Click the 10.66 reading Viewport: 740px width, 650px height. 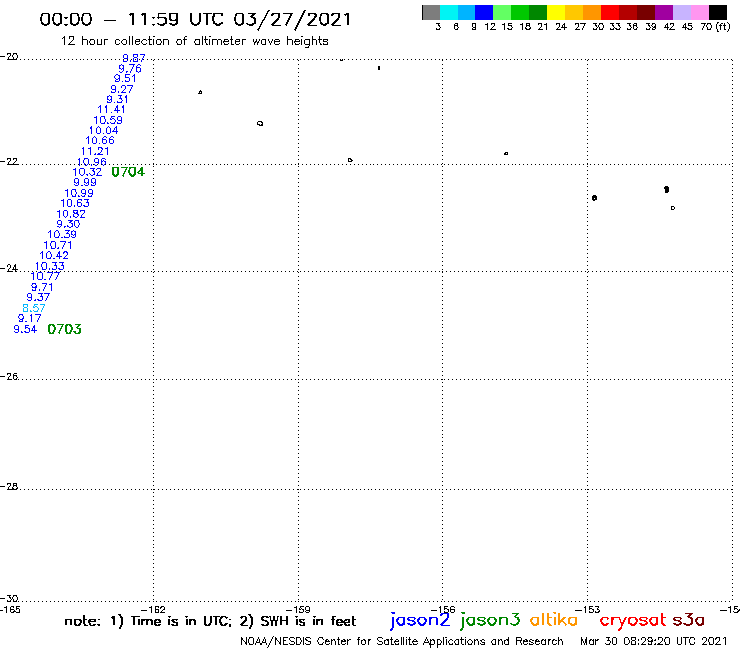click(x=100, y=140)
